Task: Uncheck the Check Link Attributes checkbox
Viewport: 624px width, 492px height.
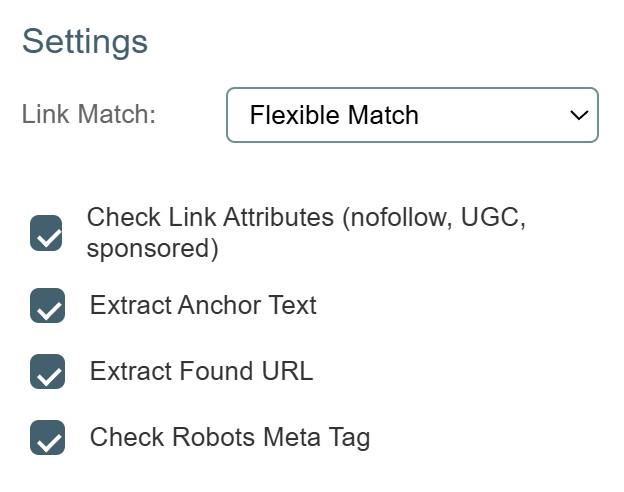Action: (x=46, y=233)
